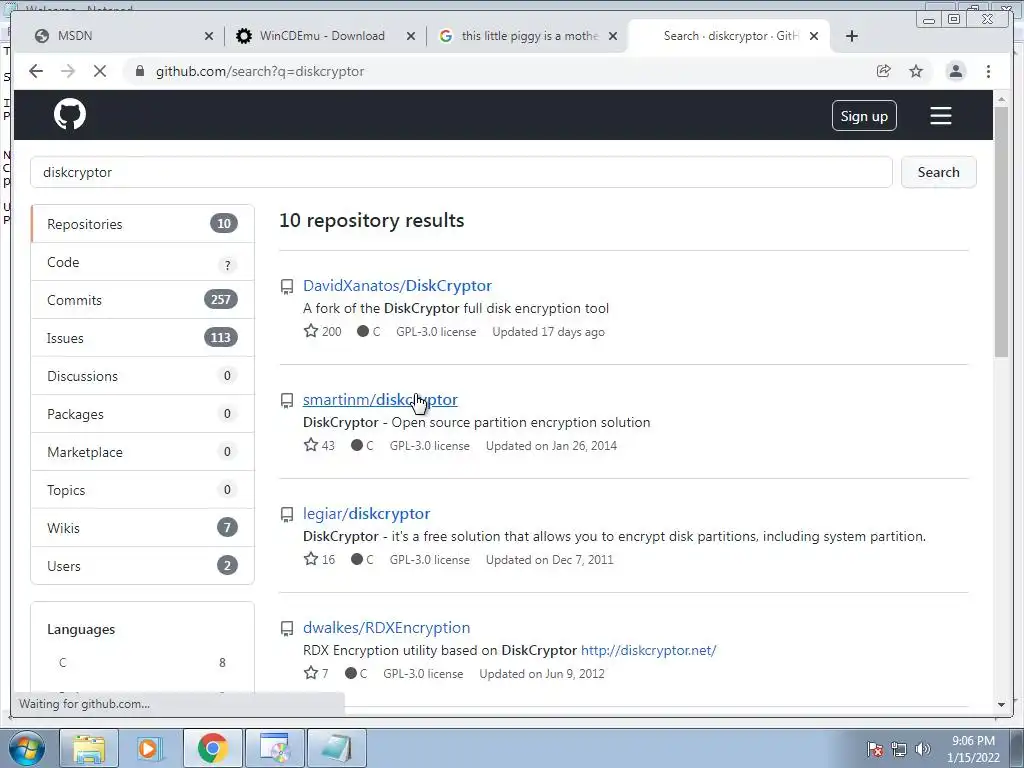Open the Windows Start orb
The height and width of the screenshot is (768, 1024).
click(x=26, y=748)
